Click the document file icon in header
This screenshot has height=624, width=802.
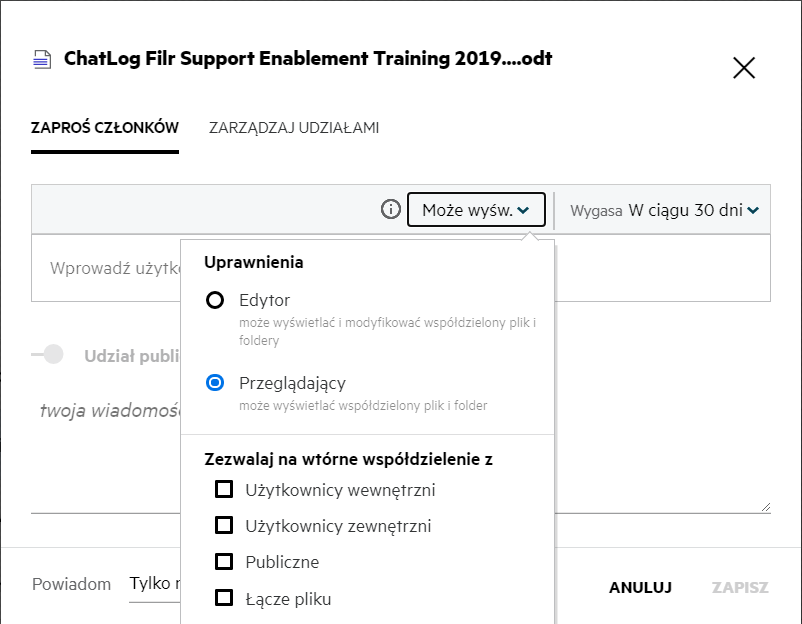[x=41, y=60]
